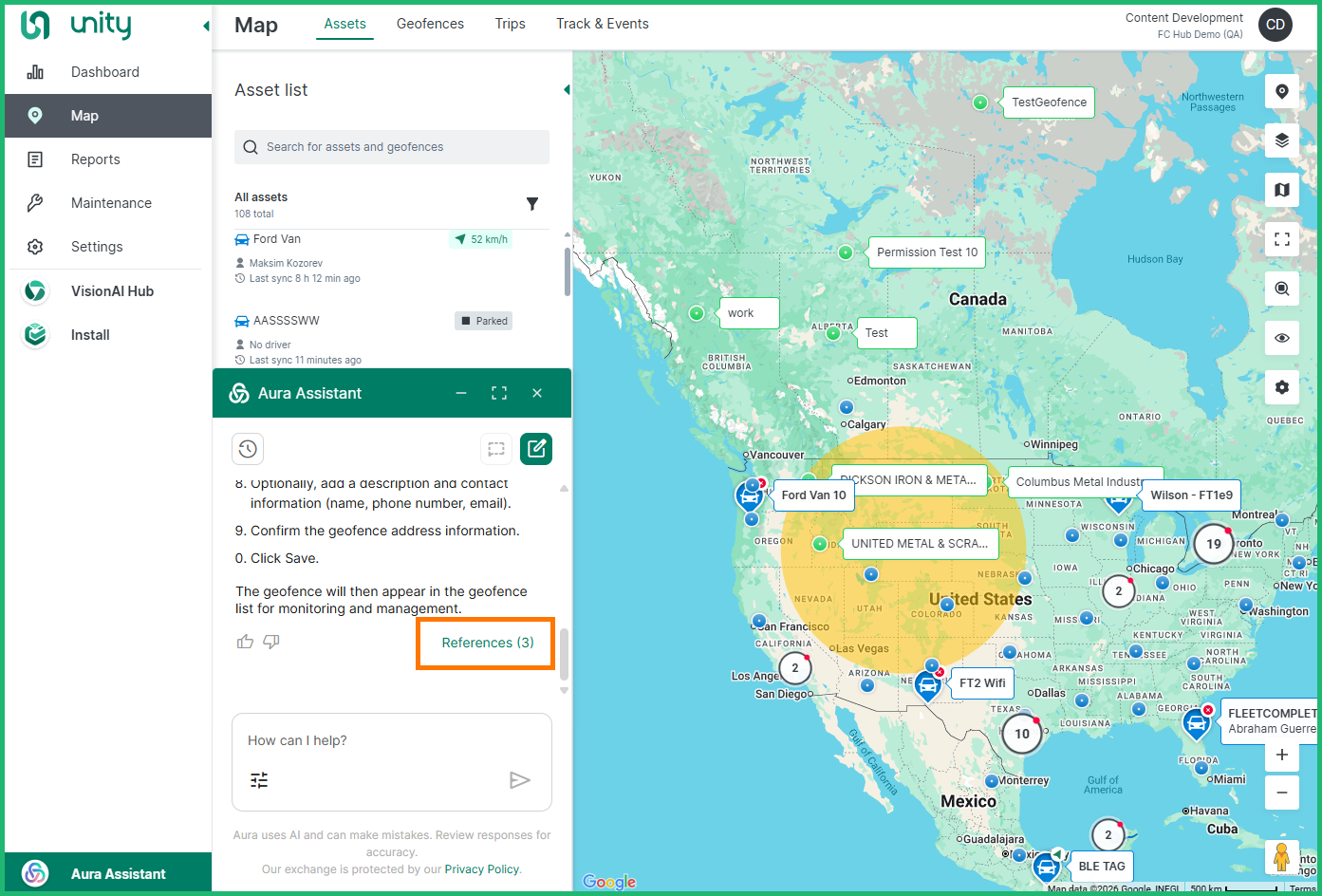Filter the asset list
Viewport: 1322px width, 896px height.
(x=532, y=204)
